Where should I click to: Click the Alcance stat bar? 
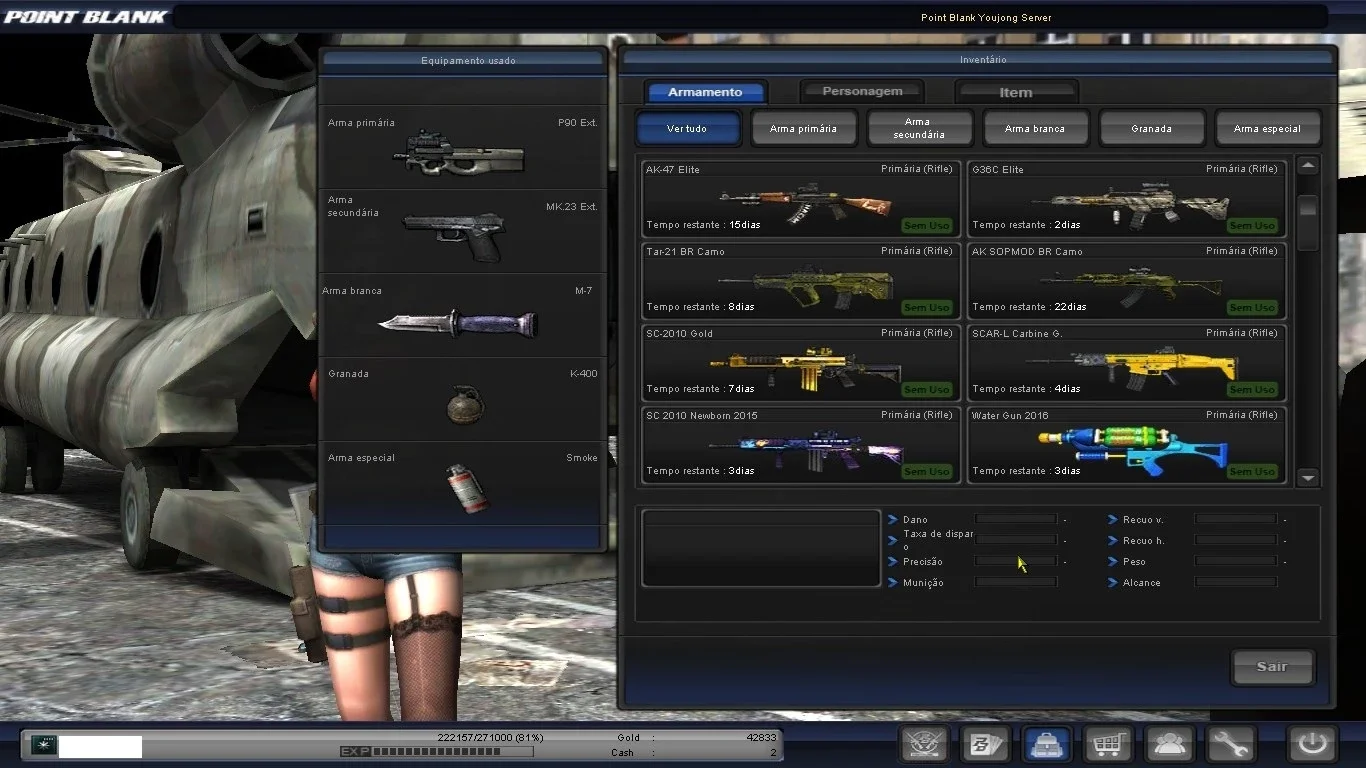1236,582
